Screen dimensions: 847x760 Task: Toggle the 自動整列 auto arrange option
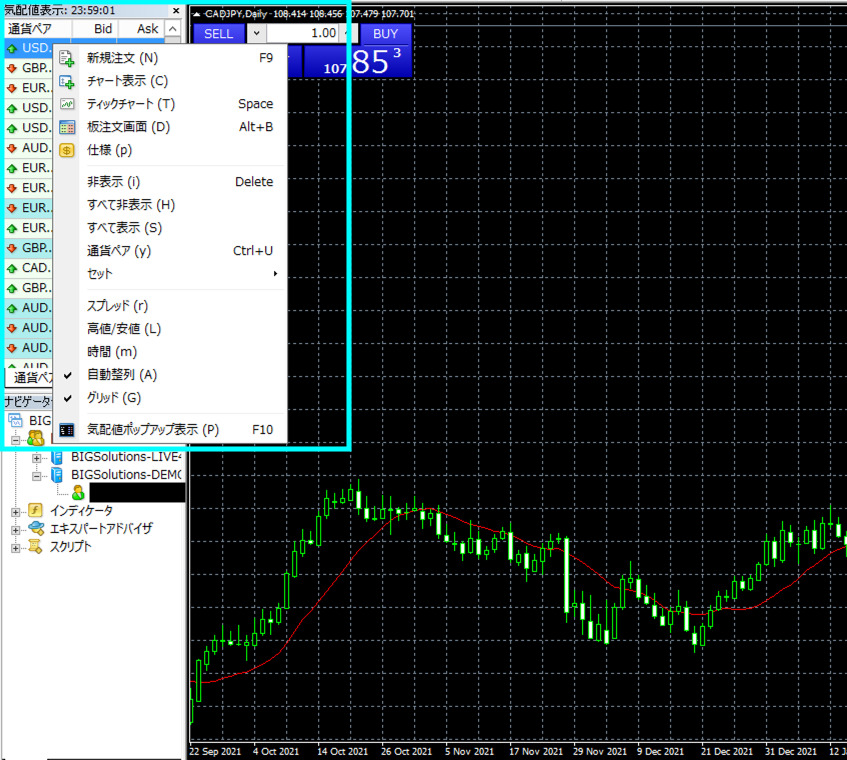pos(122,375)
